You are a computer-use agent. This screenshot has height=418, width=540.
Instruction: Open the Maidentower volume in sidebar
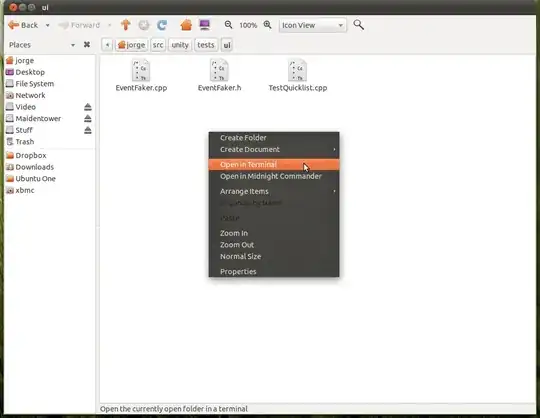[34, 119]
